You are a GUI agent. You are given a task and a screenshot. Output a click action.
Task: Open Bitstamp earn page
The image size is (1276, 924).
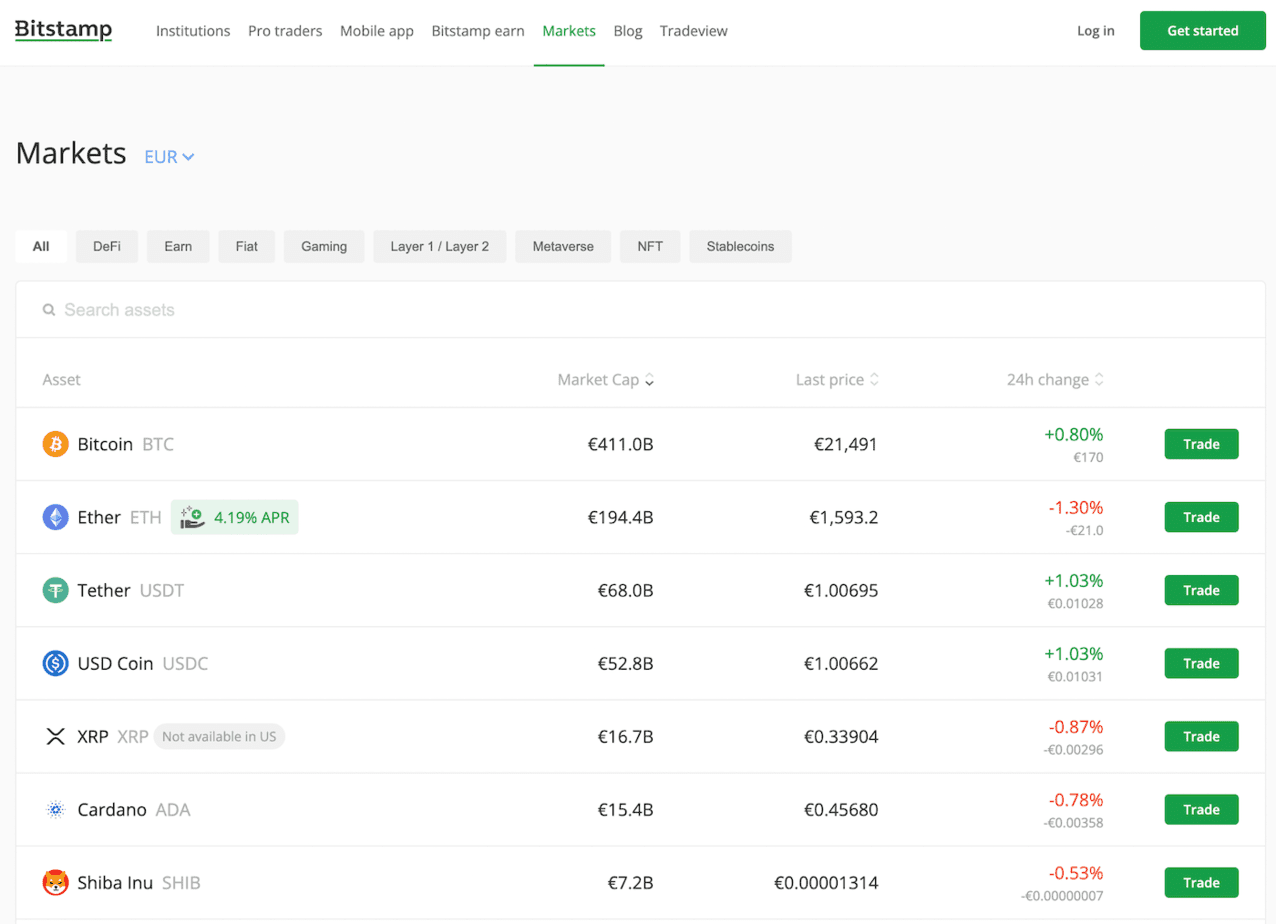pyautogui.click(x=478, y=31)
